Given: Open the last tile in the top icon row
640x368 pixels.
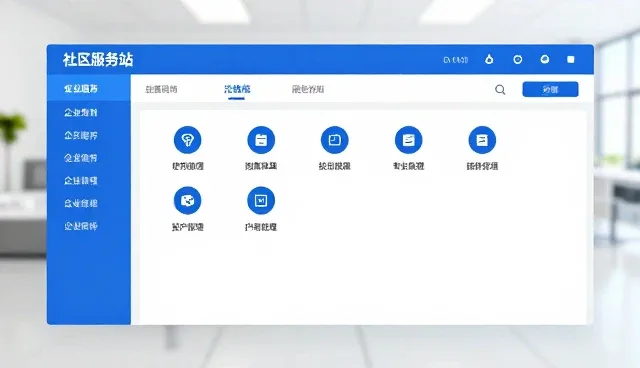Looking at the screenshot, I should [x=482, y=140].
